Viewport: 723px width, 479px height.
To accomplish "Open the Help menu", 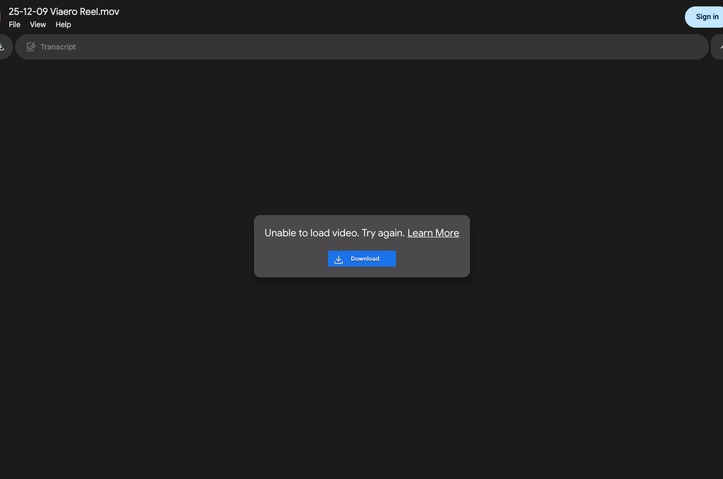I will (x=63, y=24).
